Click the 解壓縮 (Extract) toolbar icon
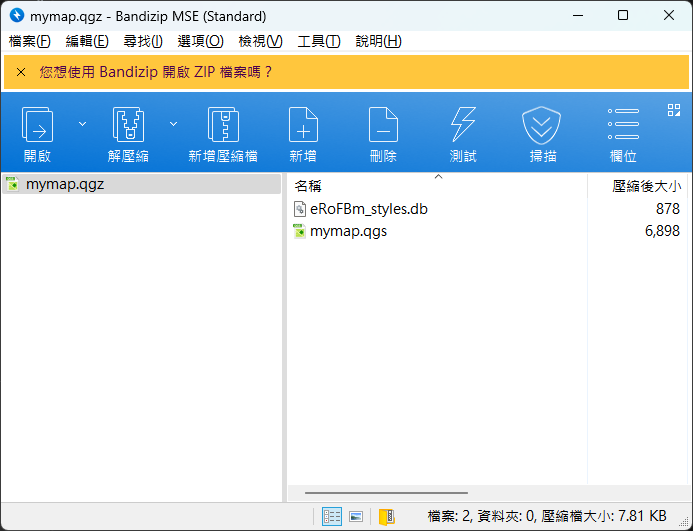This screenshot has width=693, height=531. click(x=128, y=127)
